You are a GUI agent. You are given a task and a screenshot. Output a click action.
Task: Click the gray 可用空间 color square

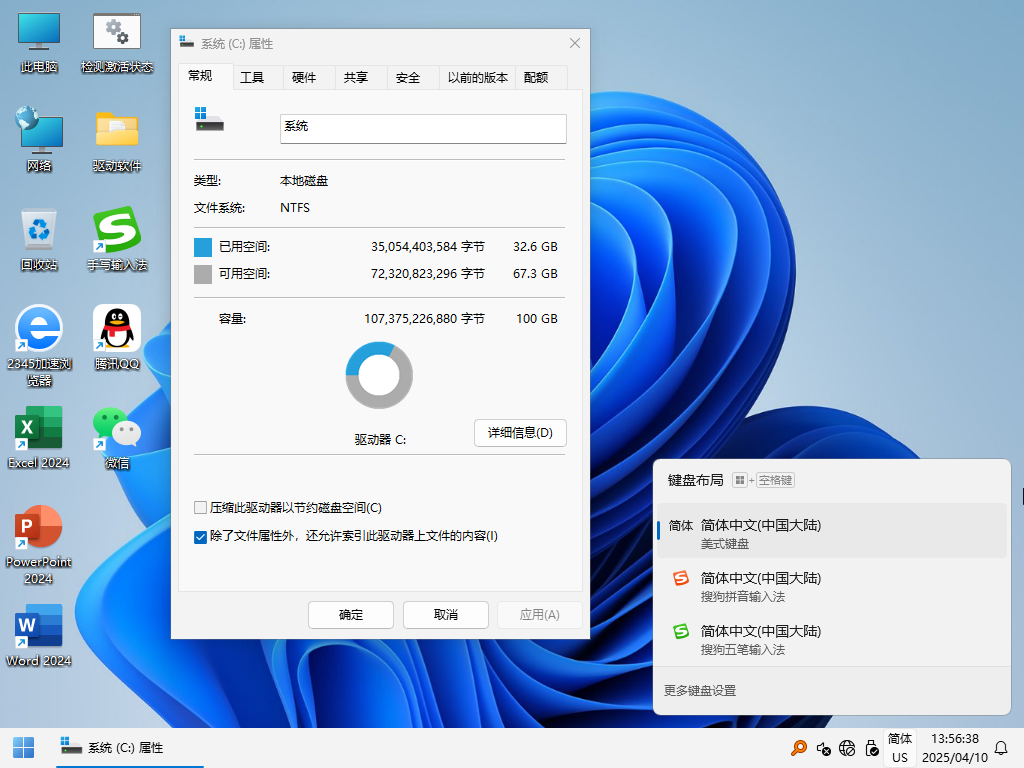(x=203, y=274)
